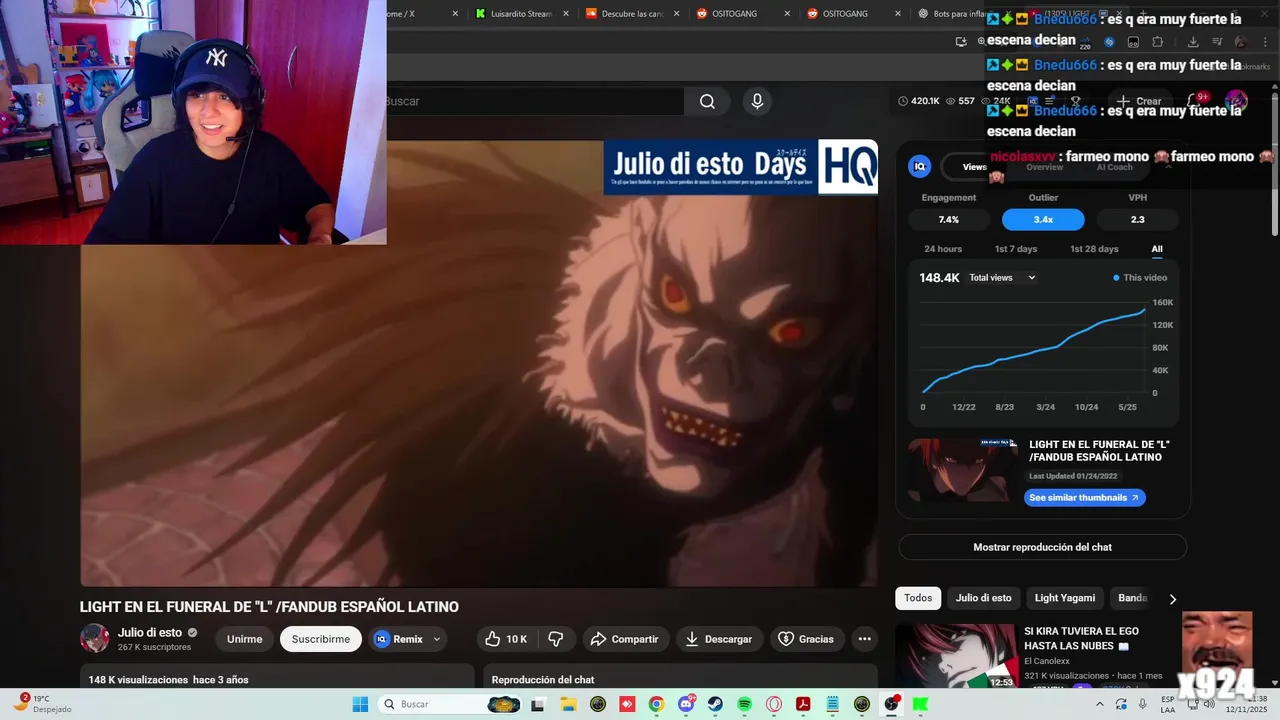The image size is (1280, 720).
Task: Click See similar thumbnails button
Action: [1084, 498]
